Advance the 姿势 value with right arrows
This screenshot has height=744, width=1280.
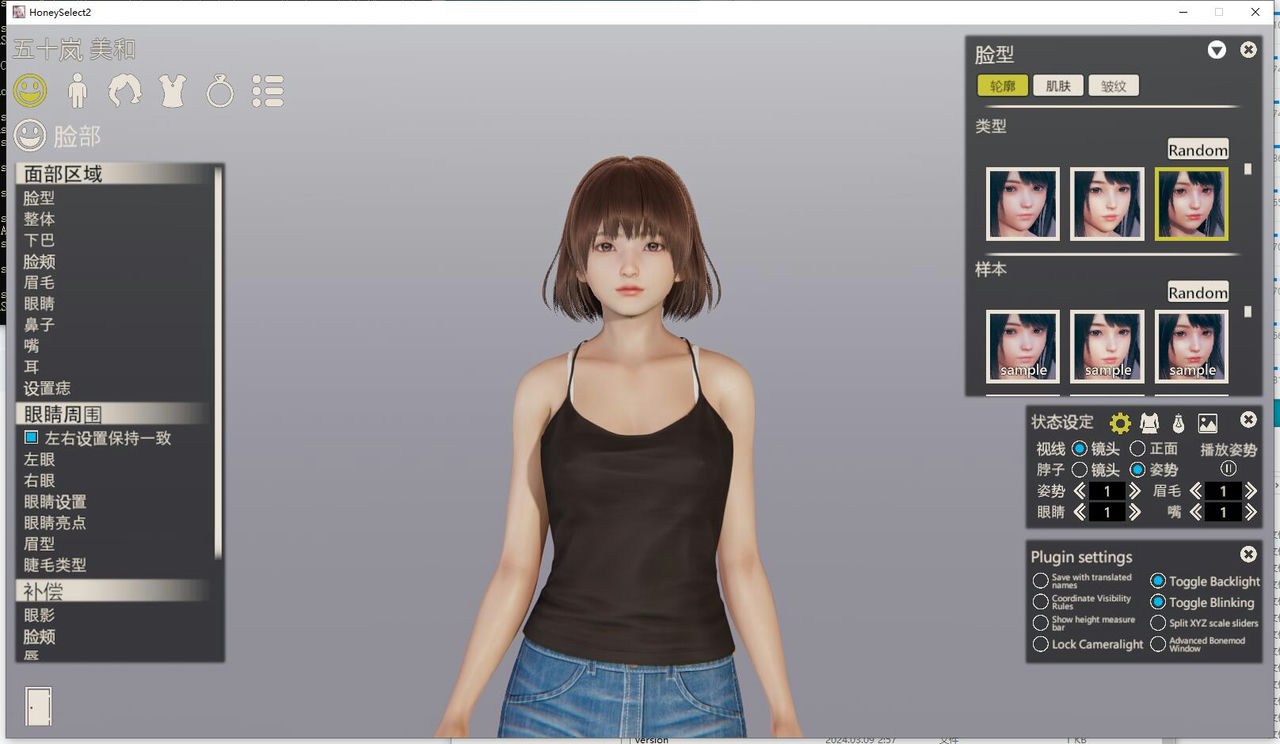coord(1133,491)
